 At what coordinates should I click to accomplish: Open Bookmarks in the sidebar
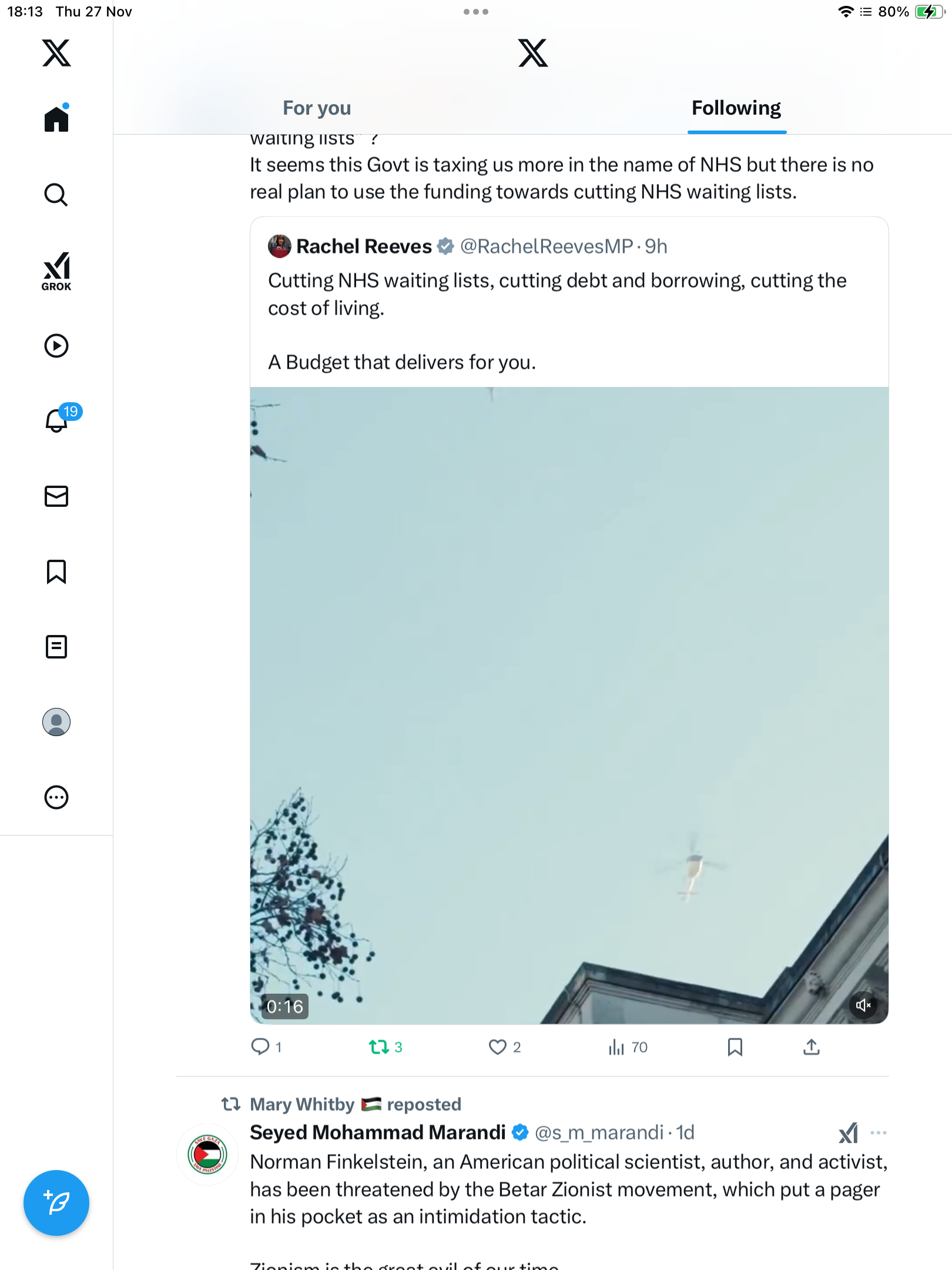(56, 571)
